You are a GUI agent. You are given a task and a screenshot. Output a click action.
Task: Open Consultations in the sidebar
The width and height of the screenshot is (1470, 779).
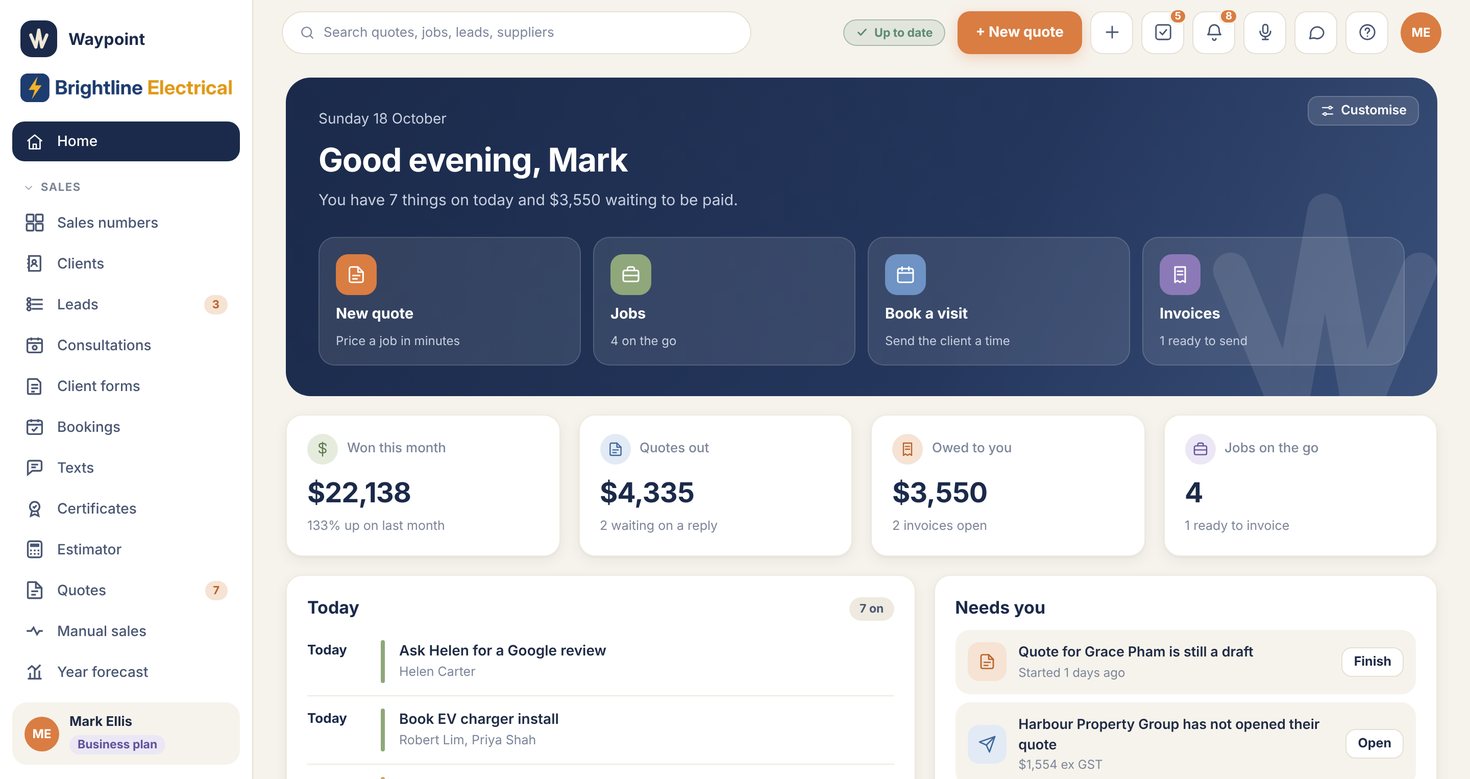click(x=126, y=345)
